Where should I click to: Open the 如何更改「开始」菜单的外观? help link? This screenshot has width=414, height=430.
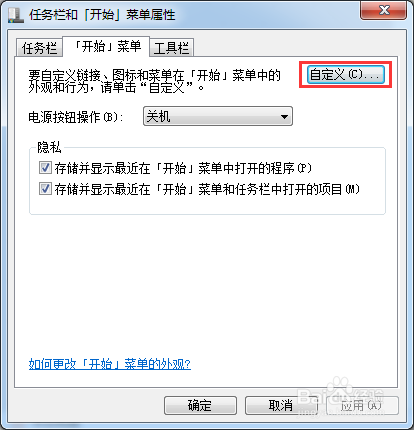coord(110,364)
